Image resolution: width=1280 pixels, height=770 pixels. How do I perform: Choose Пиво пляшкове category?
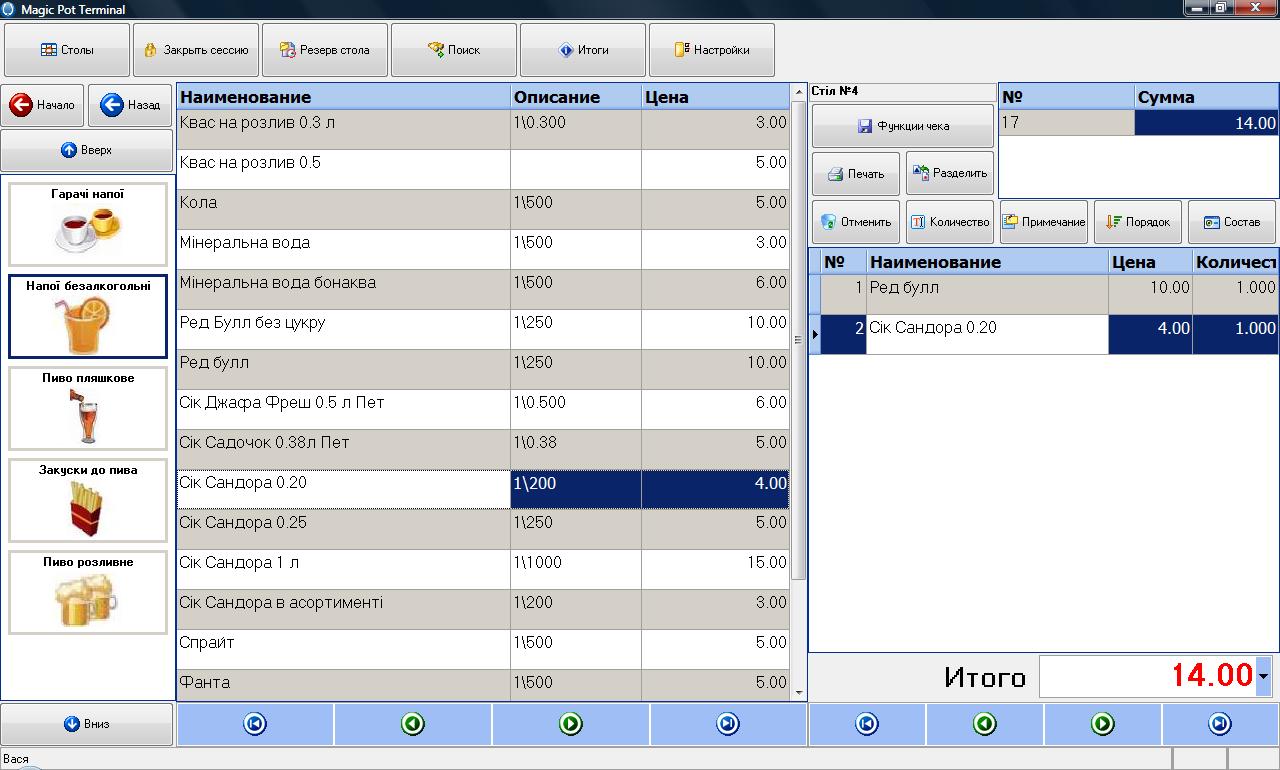click(88, 408)
